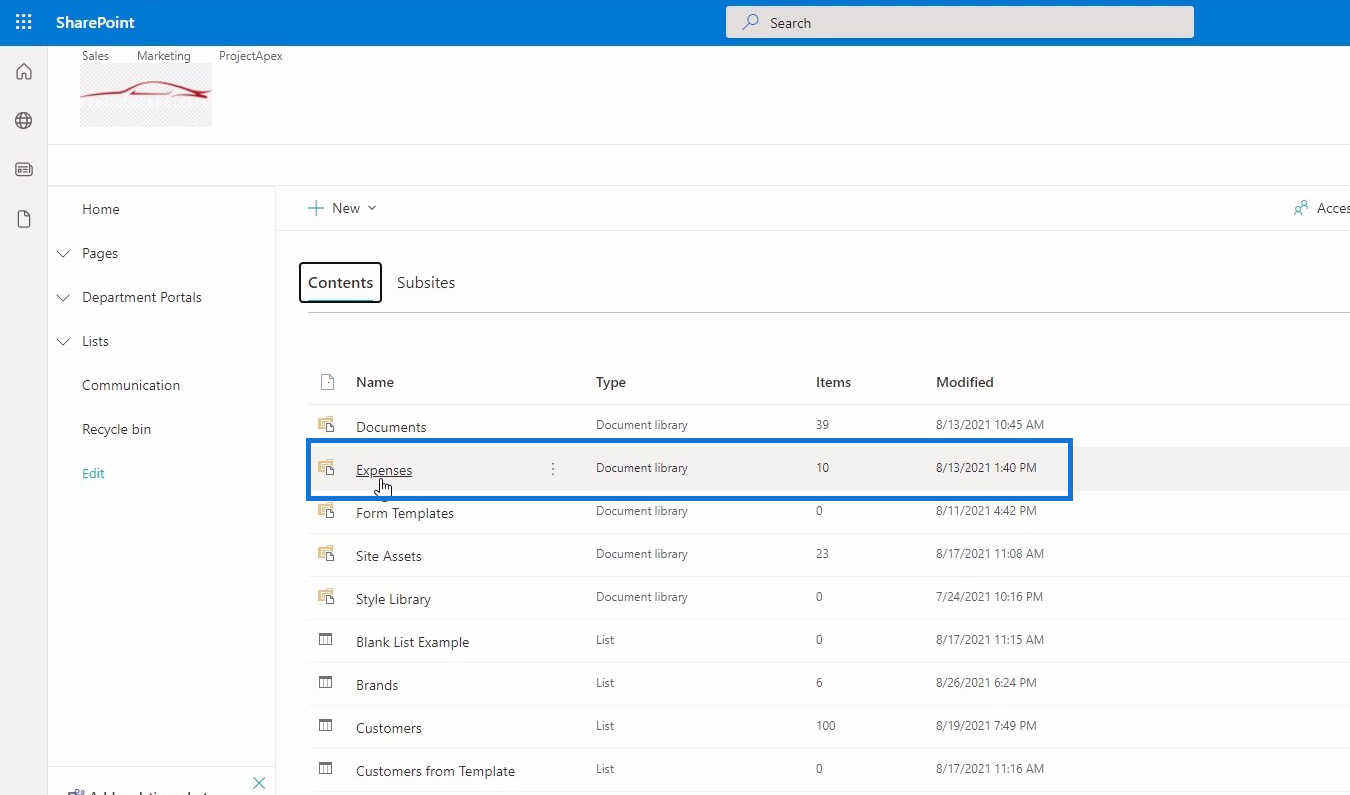Open the Style Library link
The height and width of the screenshot is (795, 1350).
point(393,599)
